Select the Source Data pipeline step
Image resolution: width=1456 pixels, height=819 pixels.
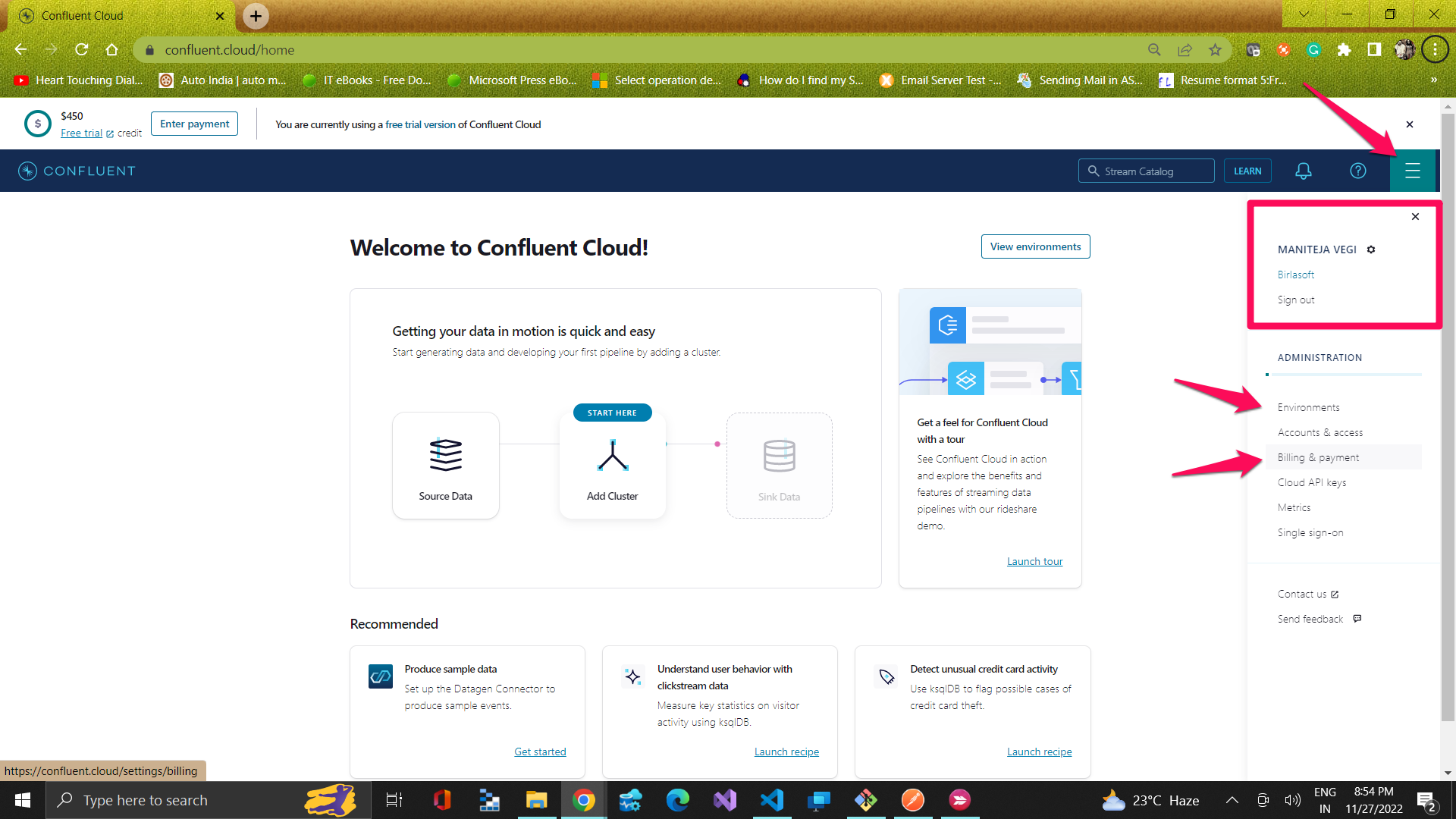pos(445,465)
